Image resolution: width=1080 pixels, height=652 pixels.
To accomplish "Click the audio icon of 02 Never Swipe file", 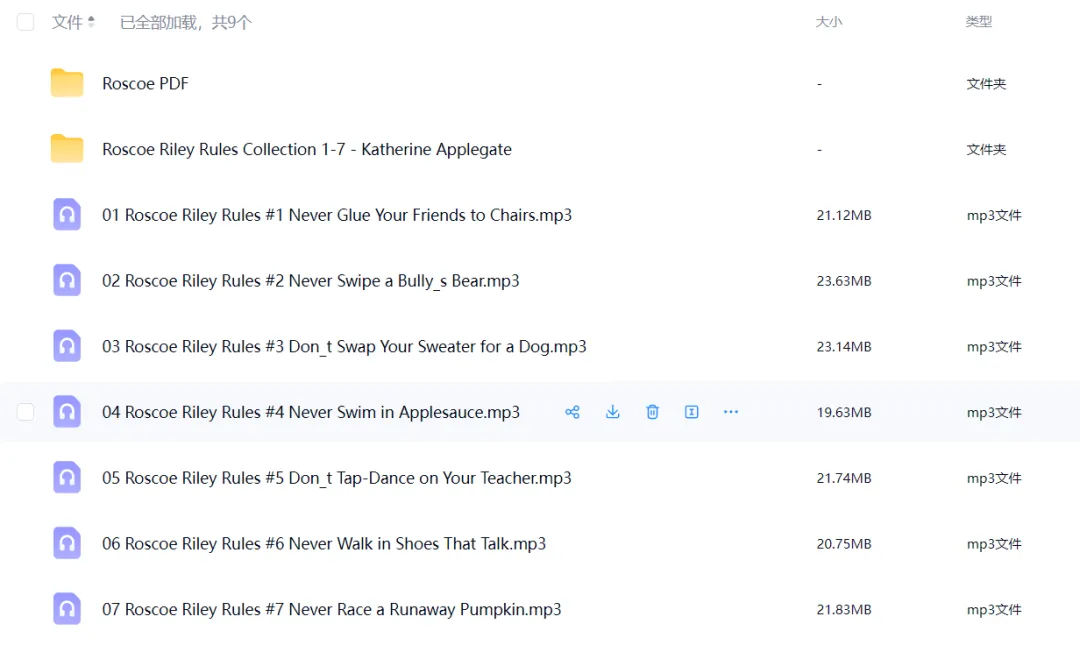I will coord(67,280).
